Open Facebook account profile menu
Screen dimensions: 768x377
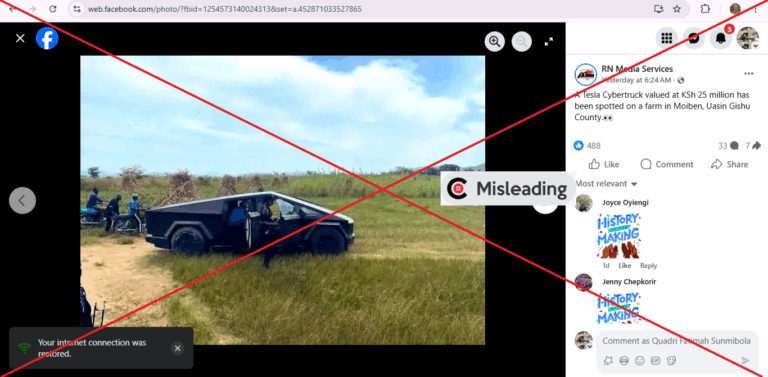tap(747, 38)
